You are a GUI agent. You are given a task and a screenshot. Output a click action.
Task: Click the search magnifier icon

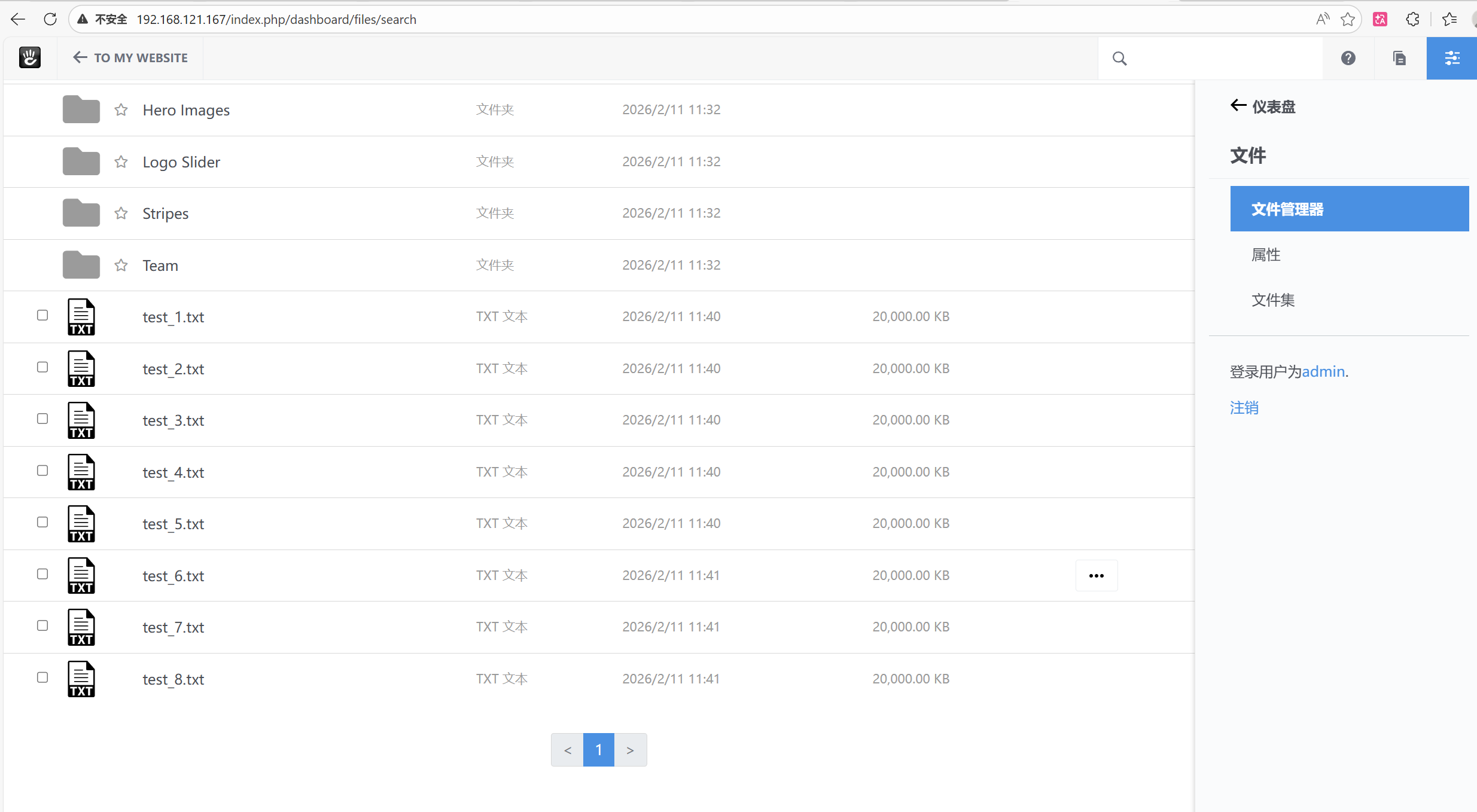tap(1119, 58)
